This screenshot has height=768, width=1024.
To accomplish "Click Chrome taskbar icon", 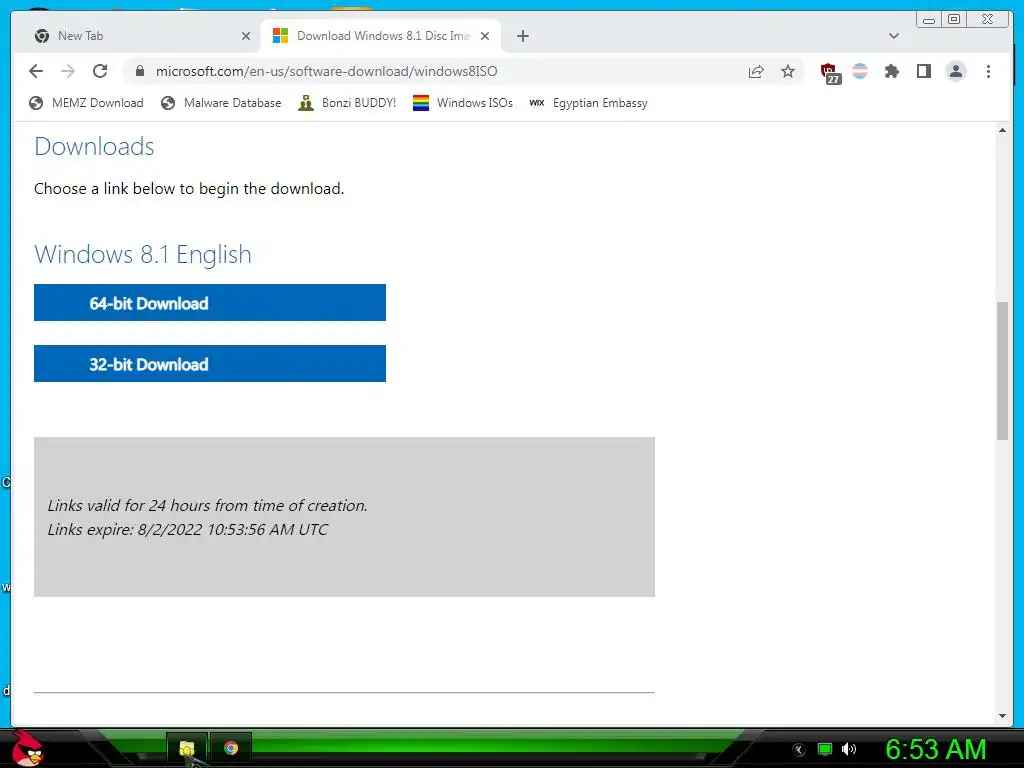I will point(231,748).
